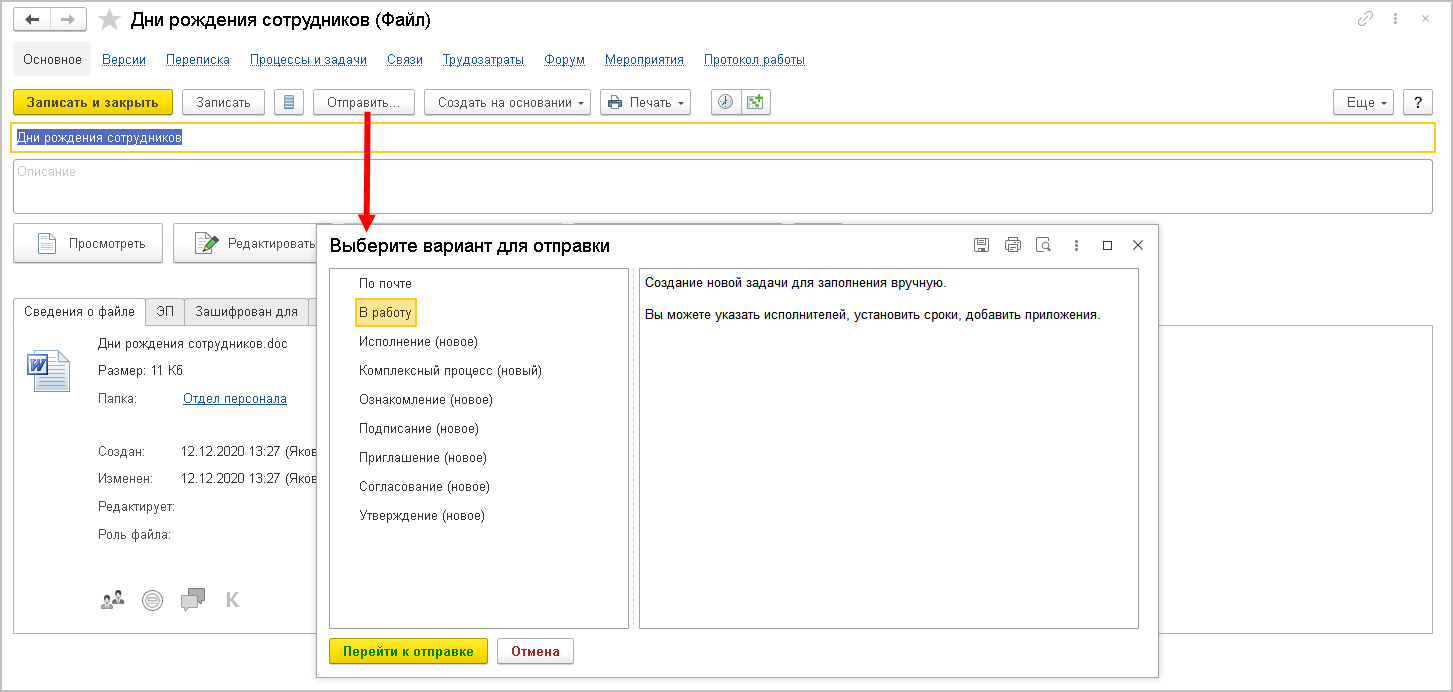Viewport: 1453px width, 692px height.
Task: Select Приглашение (новое) option
Action: [x=423, y=458]
